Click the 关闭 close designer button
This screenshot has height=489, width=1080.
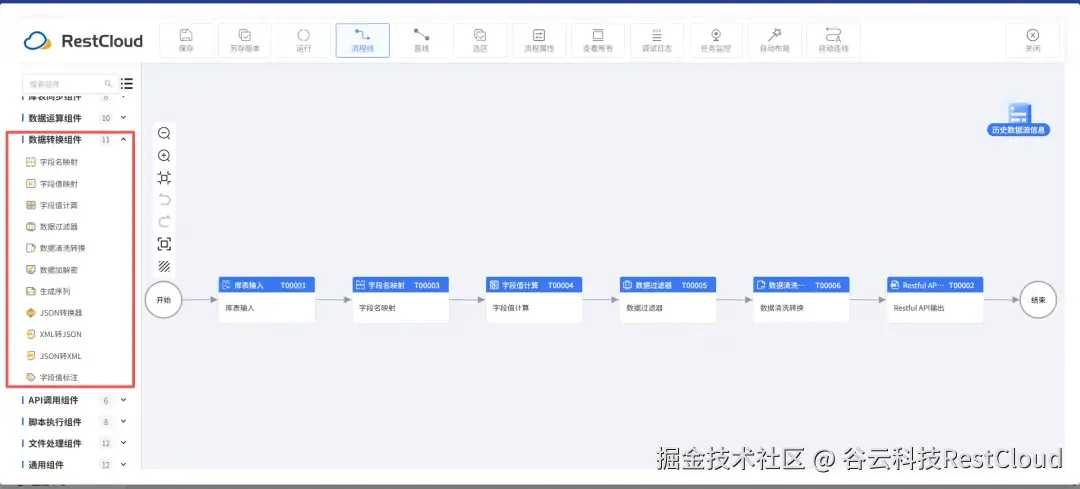tap(1032, 41)
